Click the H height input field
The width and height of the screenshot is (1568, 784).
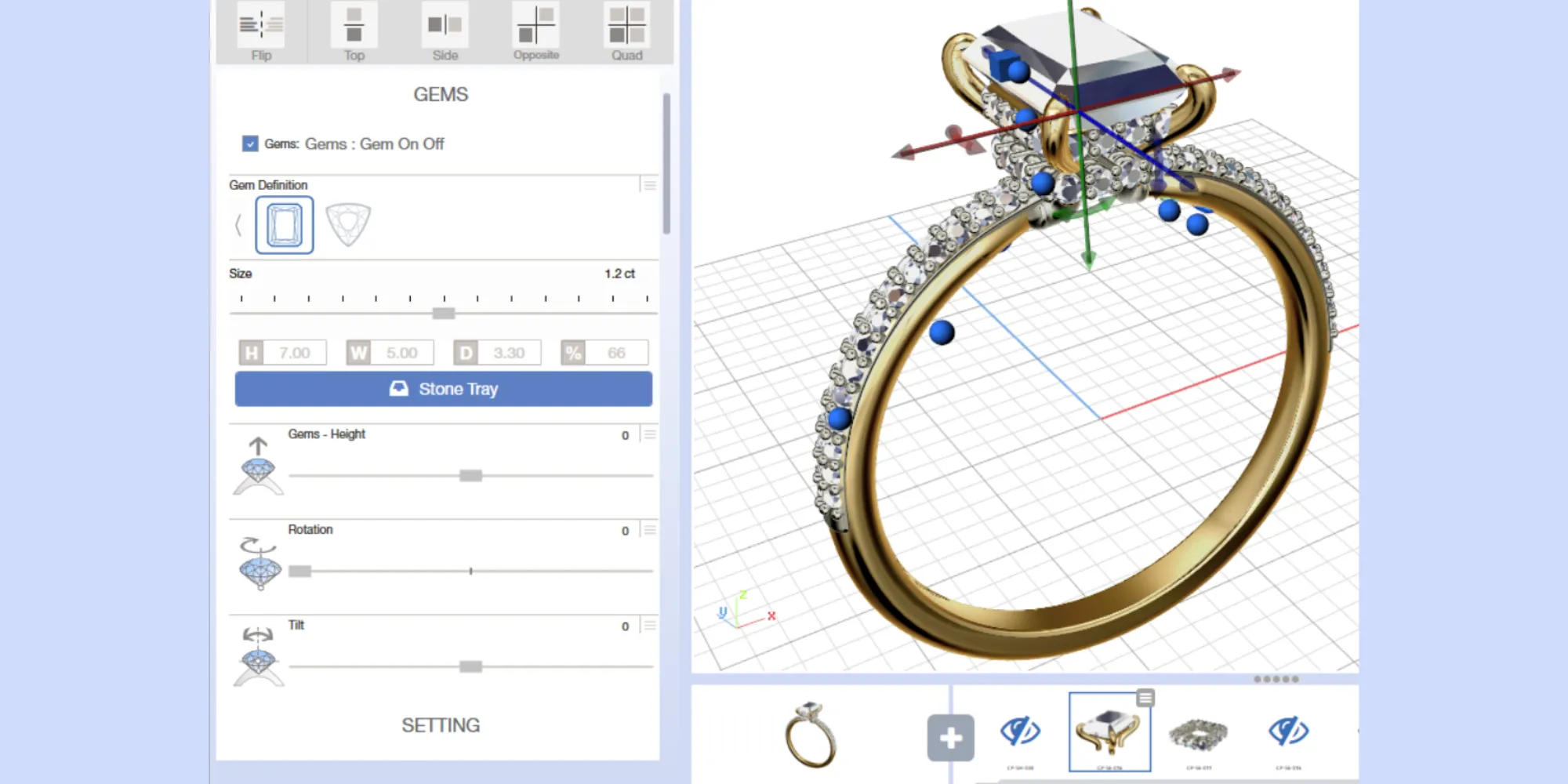click(296, 352)
